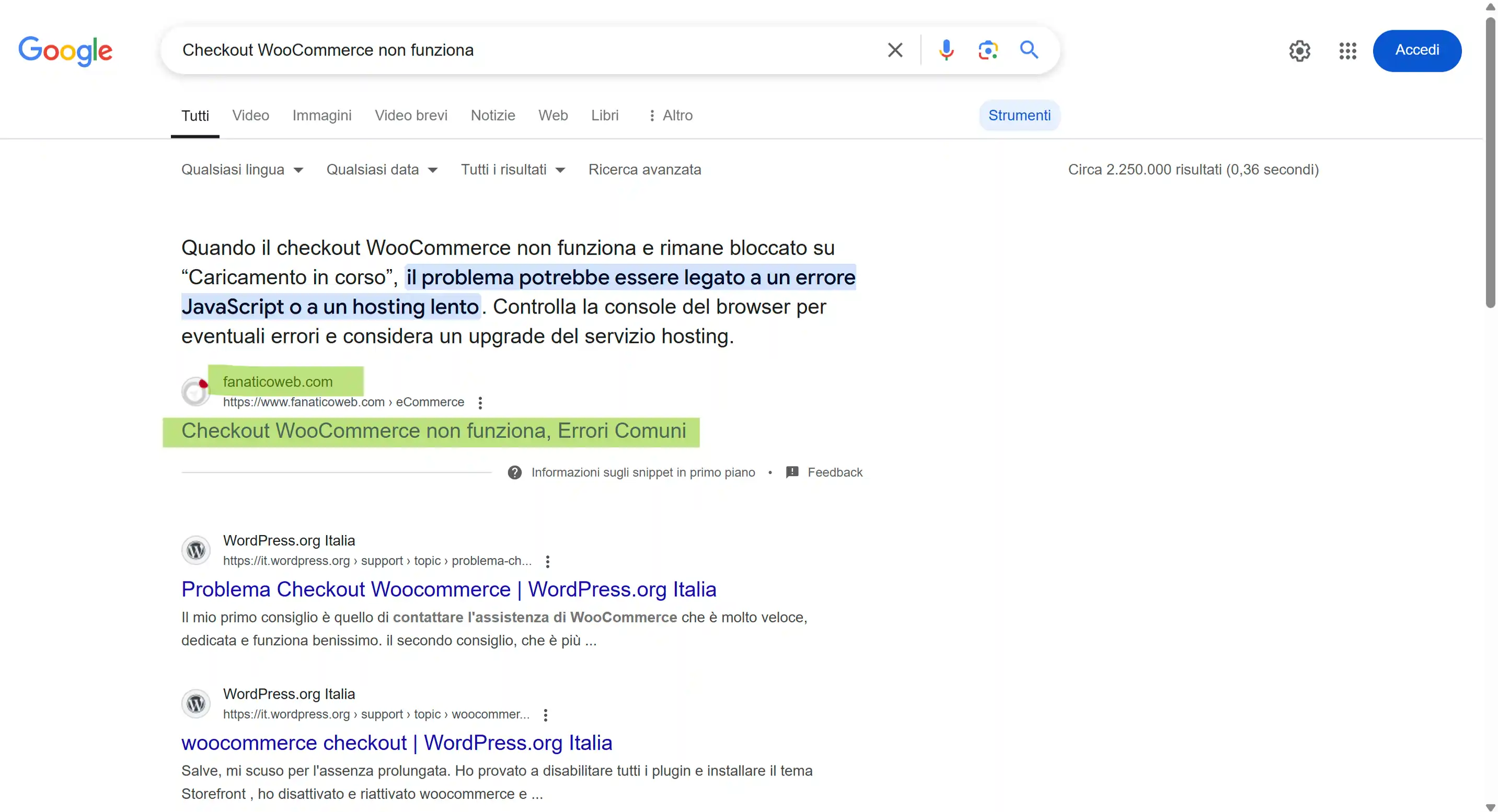Open the Altro more-tabs menu
The height and width of the screenshot is (812, 1498).
[x=671, y=115]
